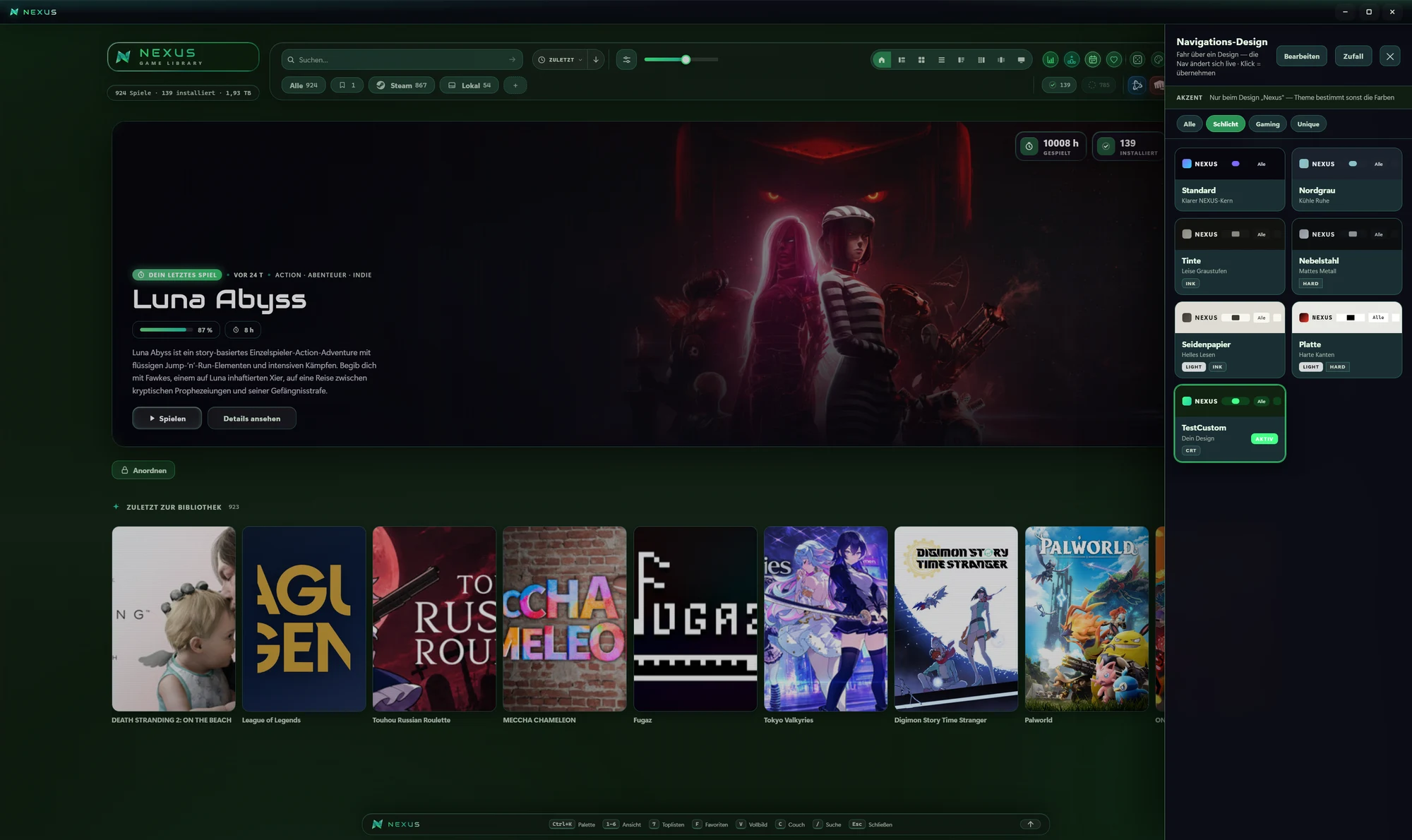Click the NEXUS logo in the bottom bar
This screenshot has height=840, width=1412.
(396, 824)
